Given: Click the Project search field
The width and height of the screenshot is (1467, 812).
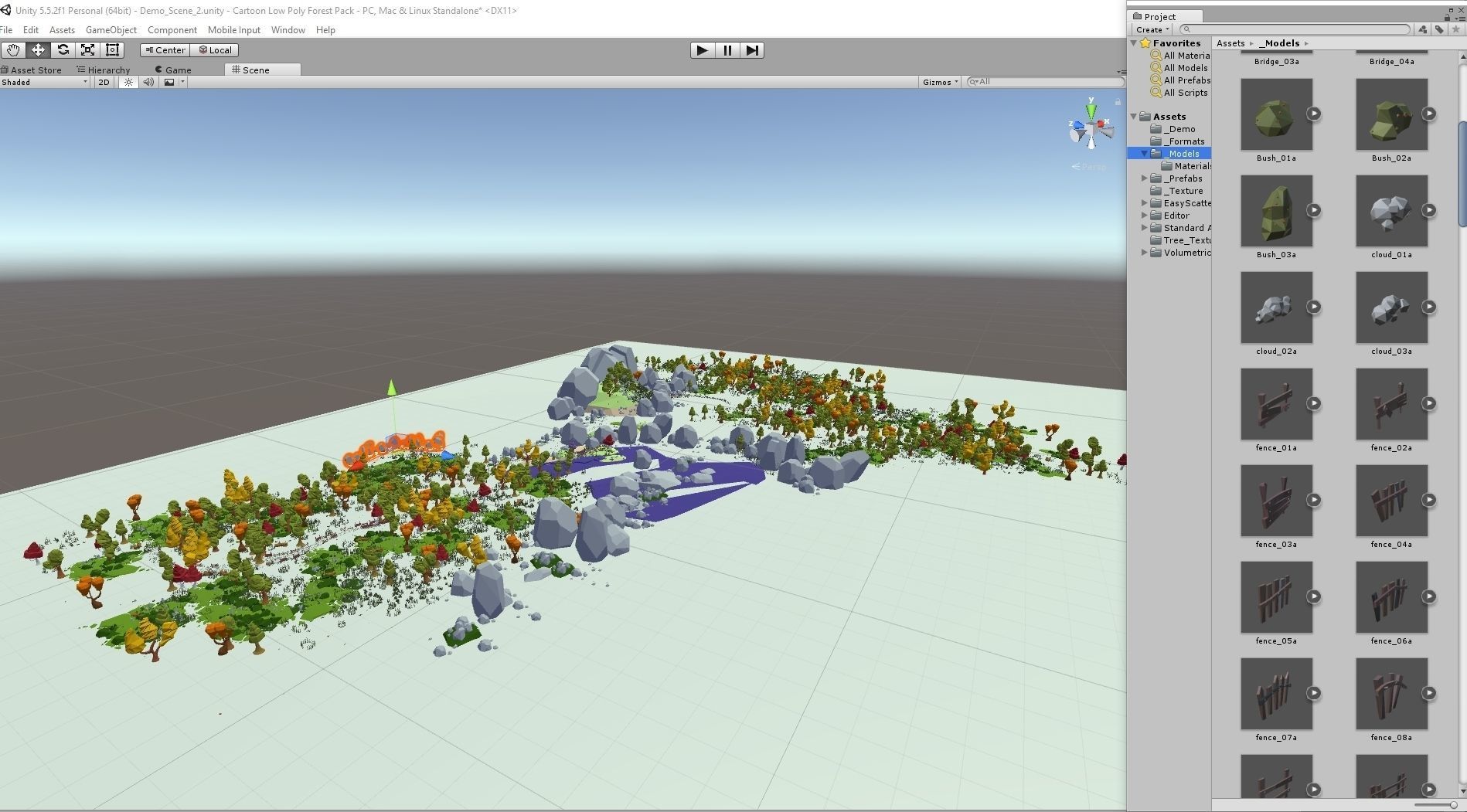Looking at the screenshot, I should click(x=1295, y=29).
